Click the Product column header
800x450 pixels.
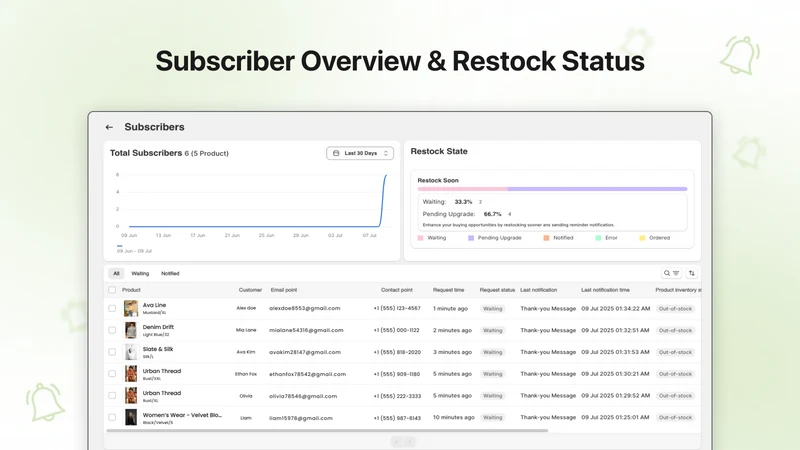click(x=131, y=290)
